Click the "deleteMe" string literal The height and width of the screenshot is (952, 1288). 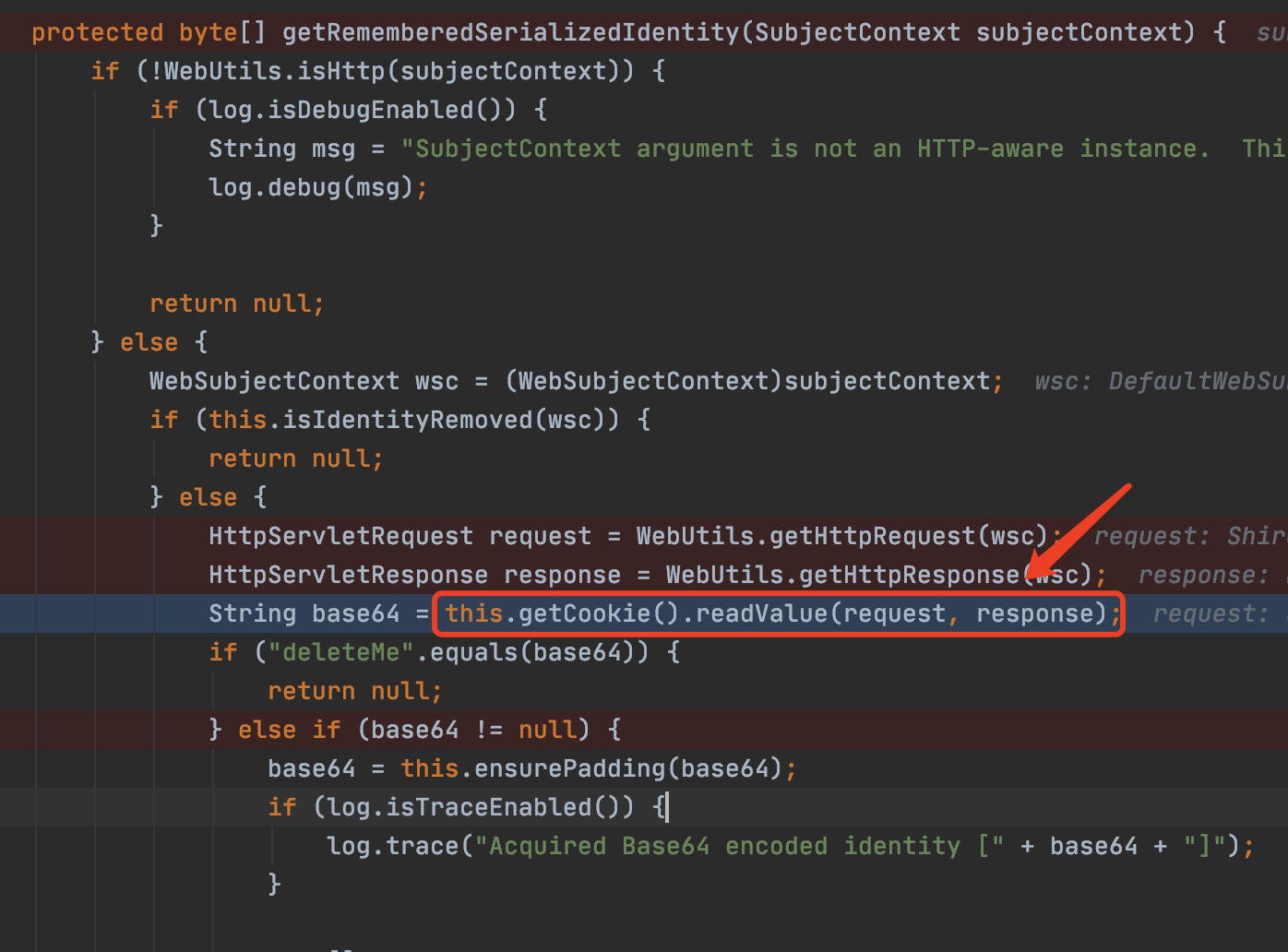[341, 652]
